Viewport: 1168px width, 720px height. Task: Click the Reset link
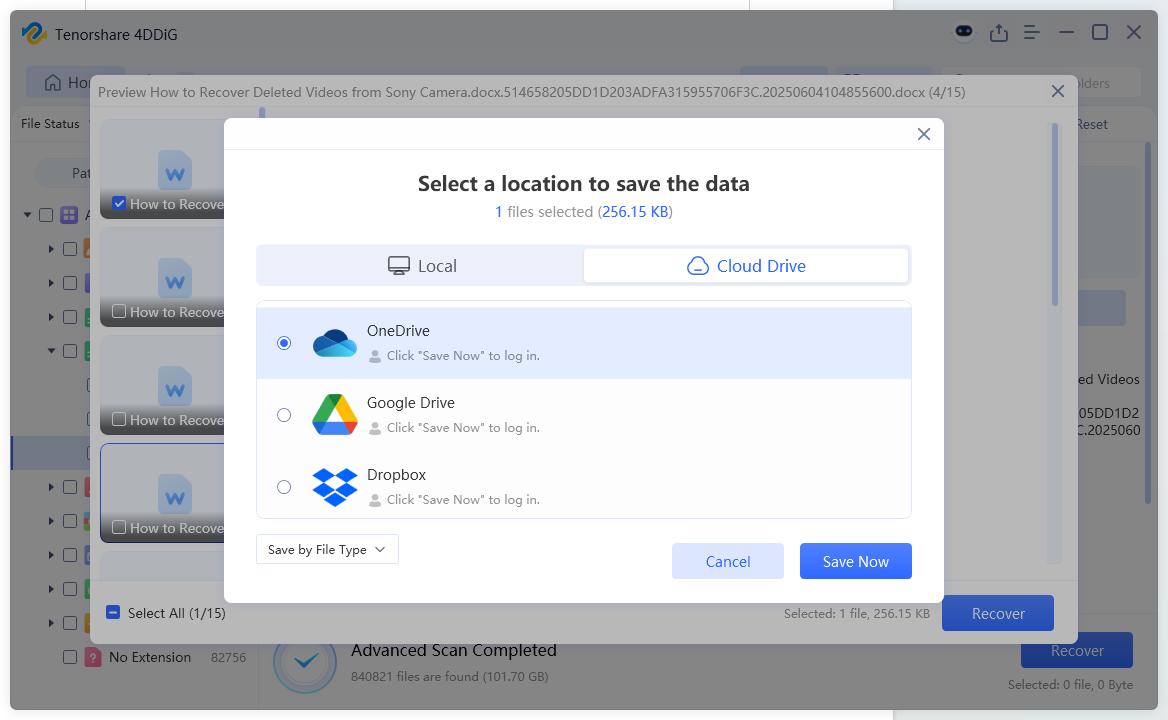click(1092, 124)
